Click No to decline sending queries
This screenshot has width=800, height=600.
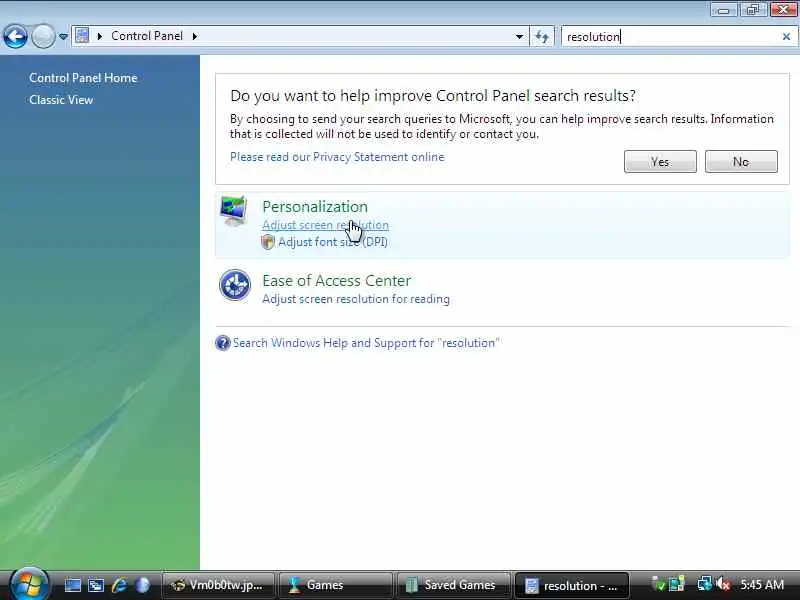(x=741, y=162)
